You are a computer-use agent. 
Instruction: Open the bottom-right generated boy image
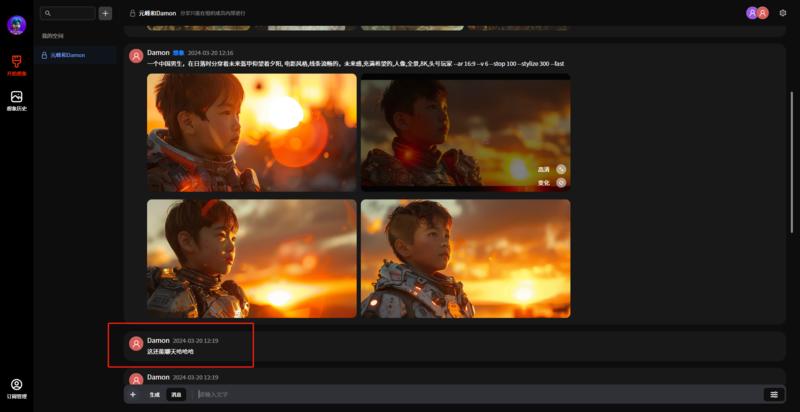465,258
